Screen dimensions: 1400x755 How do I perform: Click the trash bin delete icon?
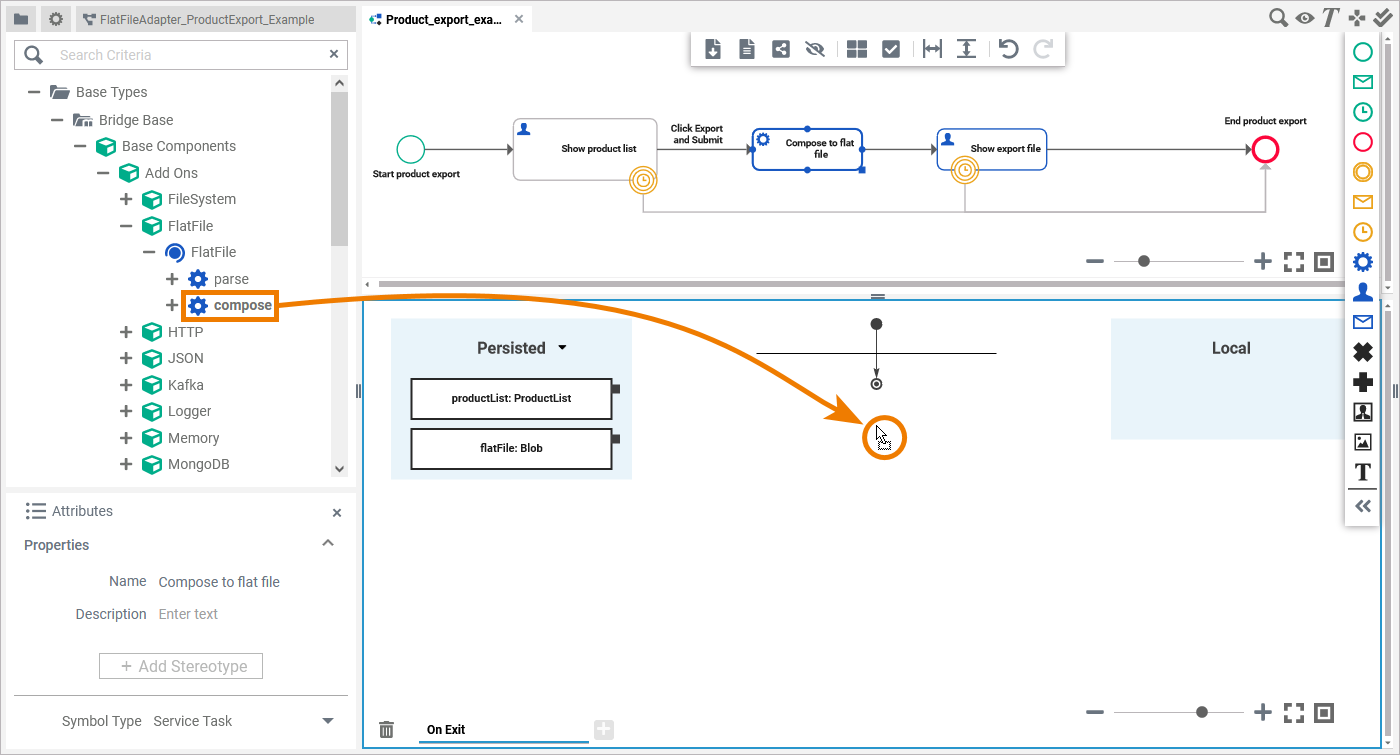click(387, 730)
